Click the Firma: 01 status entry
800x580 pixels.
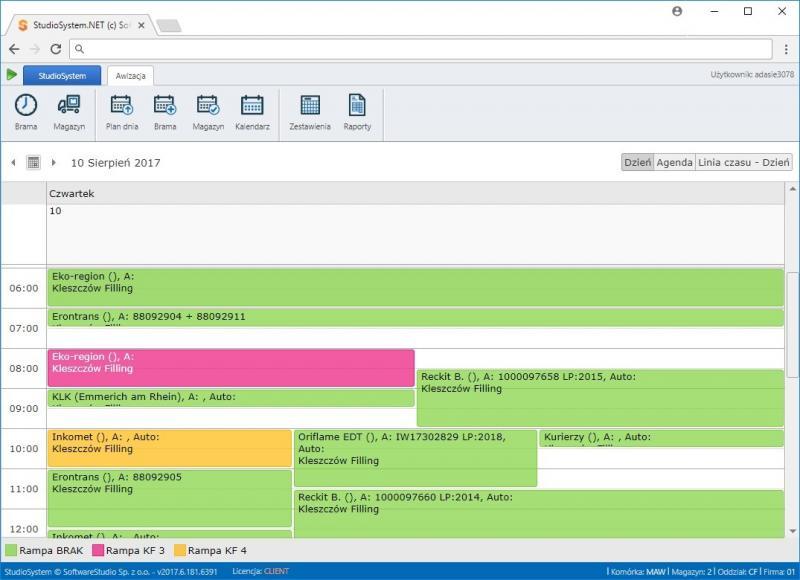tap(779, 572)
